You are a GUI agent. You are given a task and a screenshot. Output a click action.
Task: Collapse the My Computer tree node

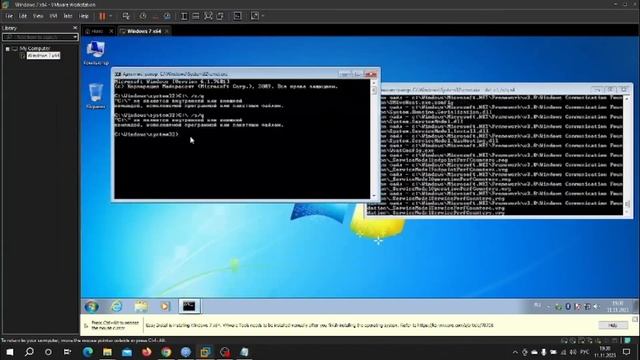click(x=7, y=49)
